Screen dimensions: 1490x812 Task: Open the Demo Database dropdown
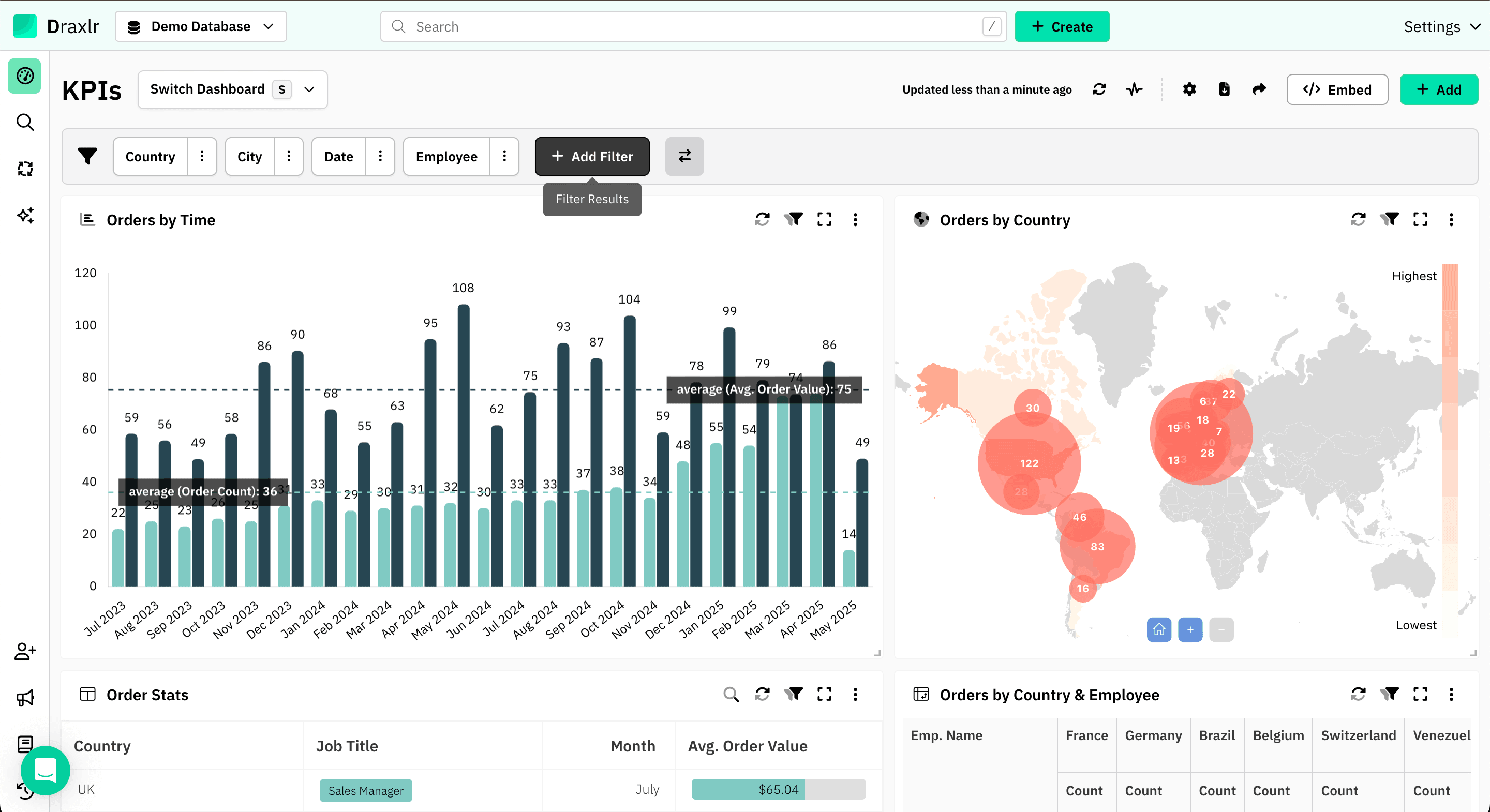[x=201, y=26]
